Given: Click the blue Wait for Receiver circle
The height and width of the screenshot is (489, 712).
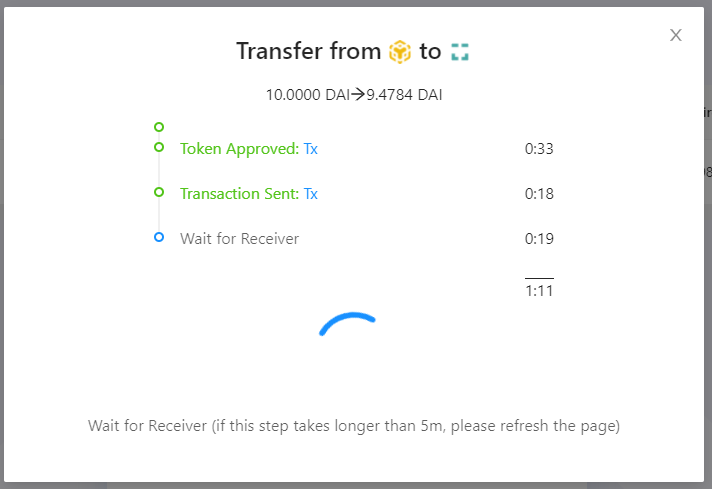Looking at the screenshot, I should click(159, 237).
